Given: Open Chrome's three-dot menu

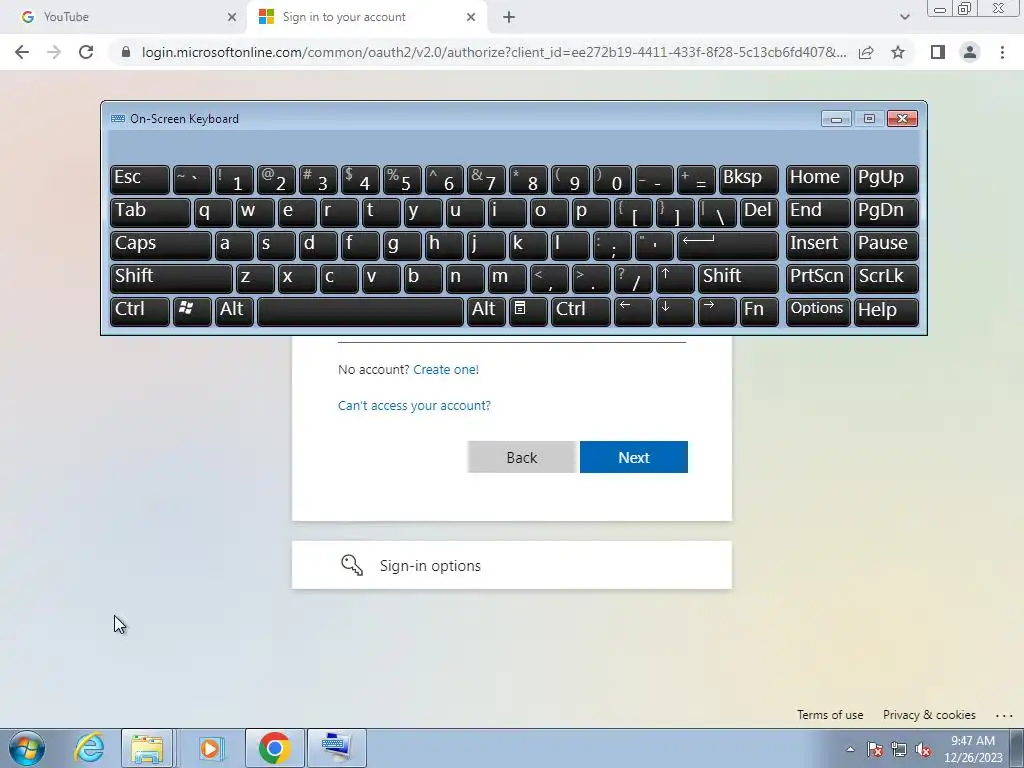Looking at the screenshot, I should point(1002,52).
